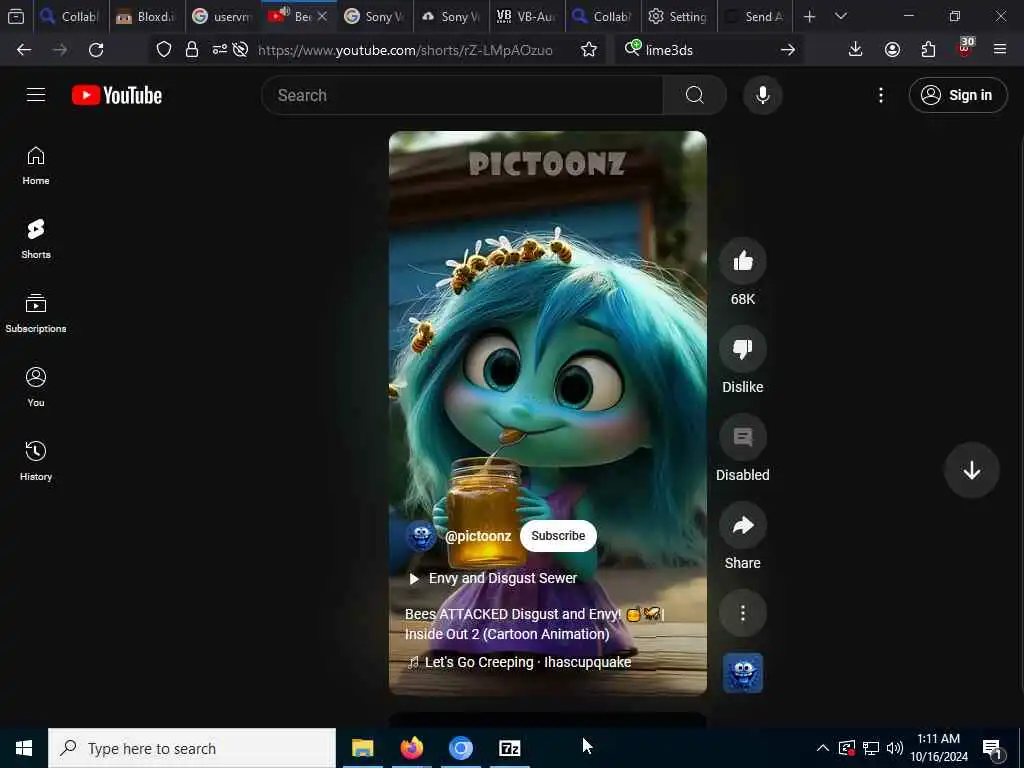
Task: Open Home in the YouTube sidebar
Action: pos(36,166)
